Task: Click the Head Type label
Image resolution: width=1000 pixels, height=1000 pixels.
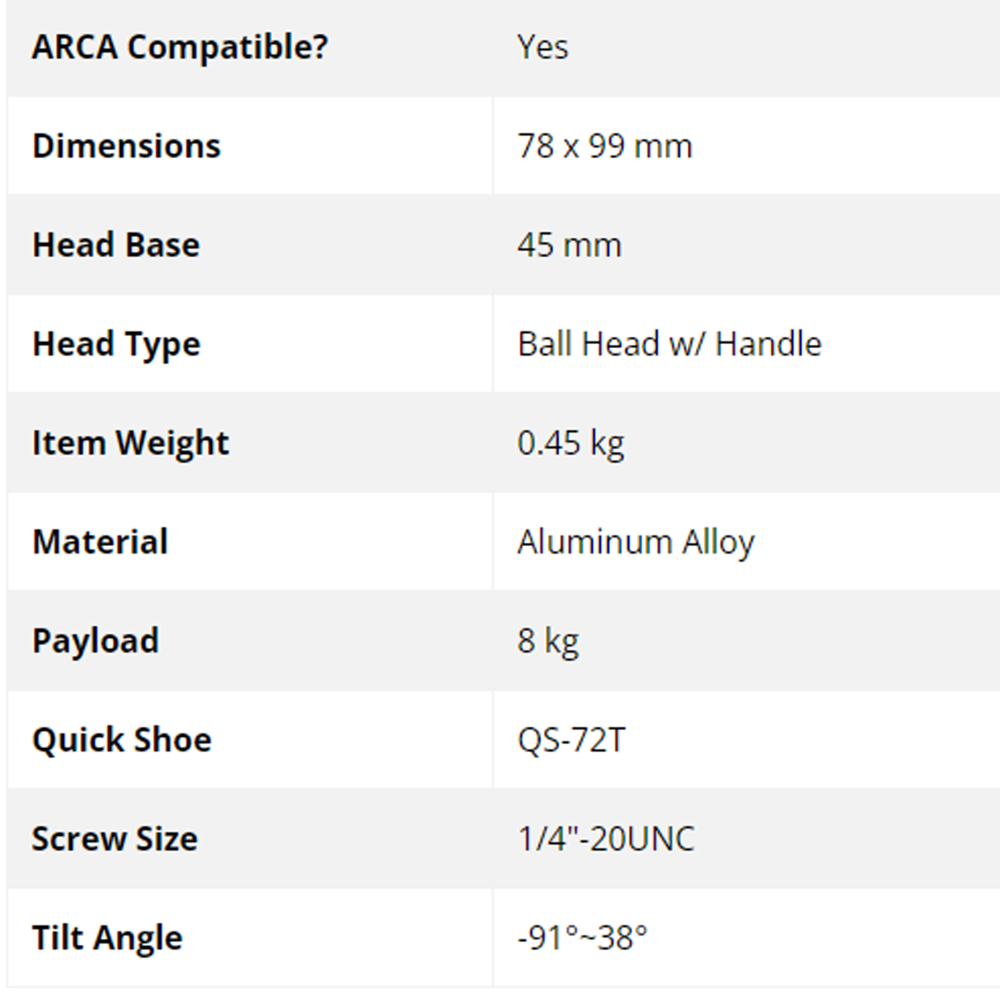Action: coord(116,344)
